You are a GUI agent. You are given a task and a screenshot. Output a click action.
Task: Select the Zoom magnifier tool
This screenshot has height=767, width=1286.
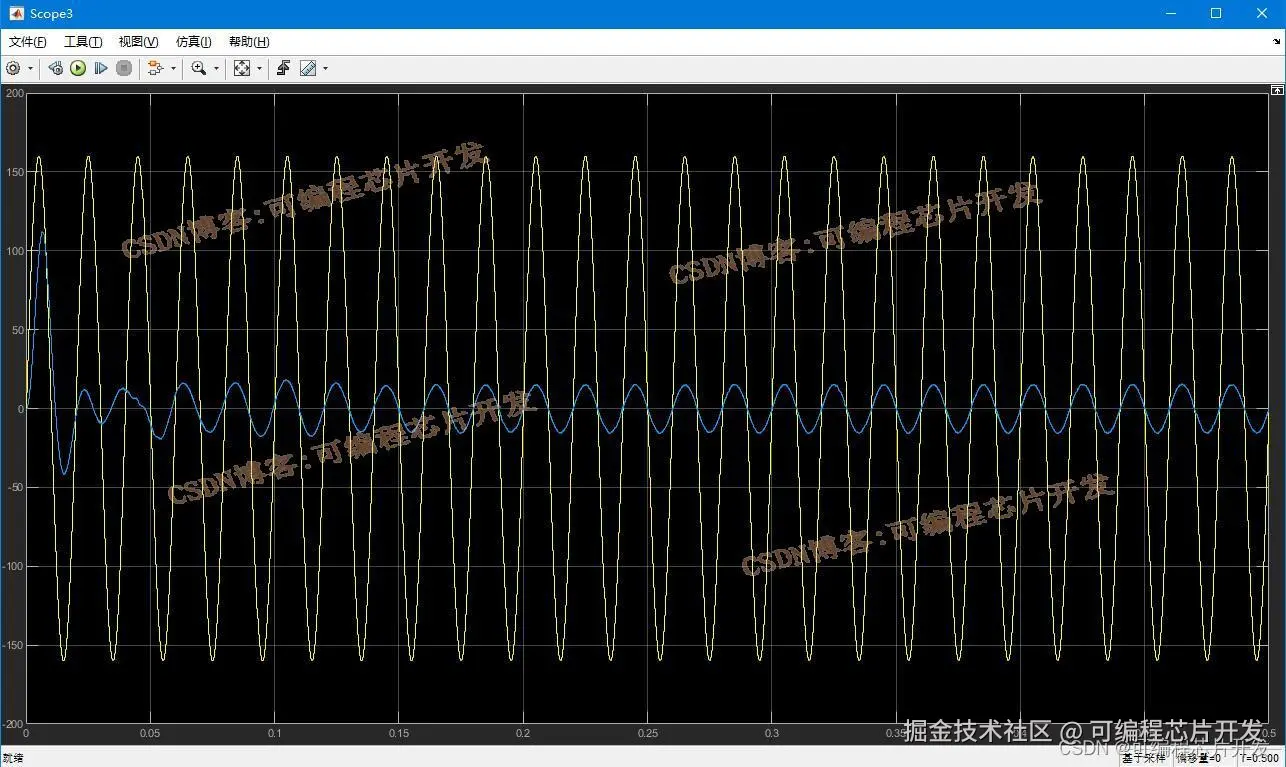[199, 68]
